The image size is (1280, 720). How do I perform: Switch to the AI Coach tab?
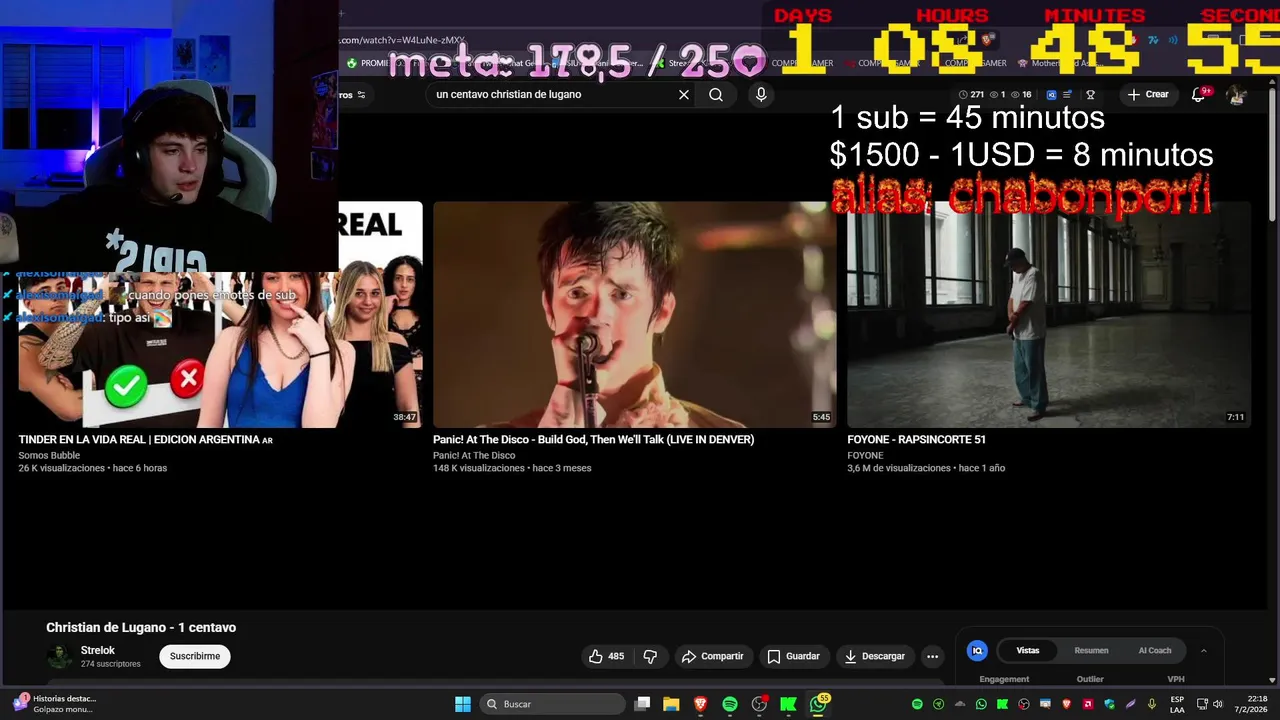(x=1155, y=650)
